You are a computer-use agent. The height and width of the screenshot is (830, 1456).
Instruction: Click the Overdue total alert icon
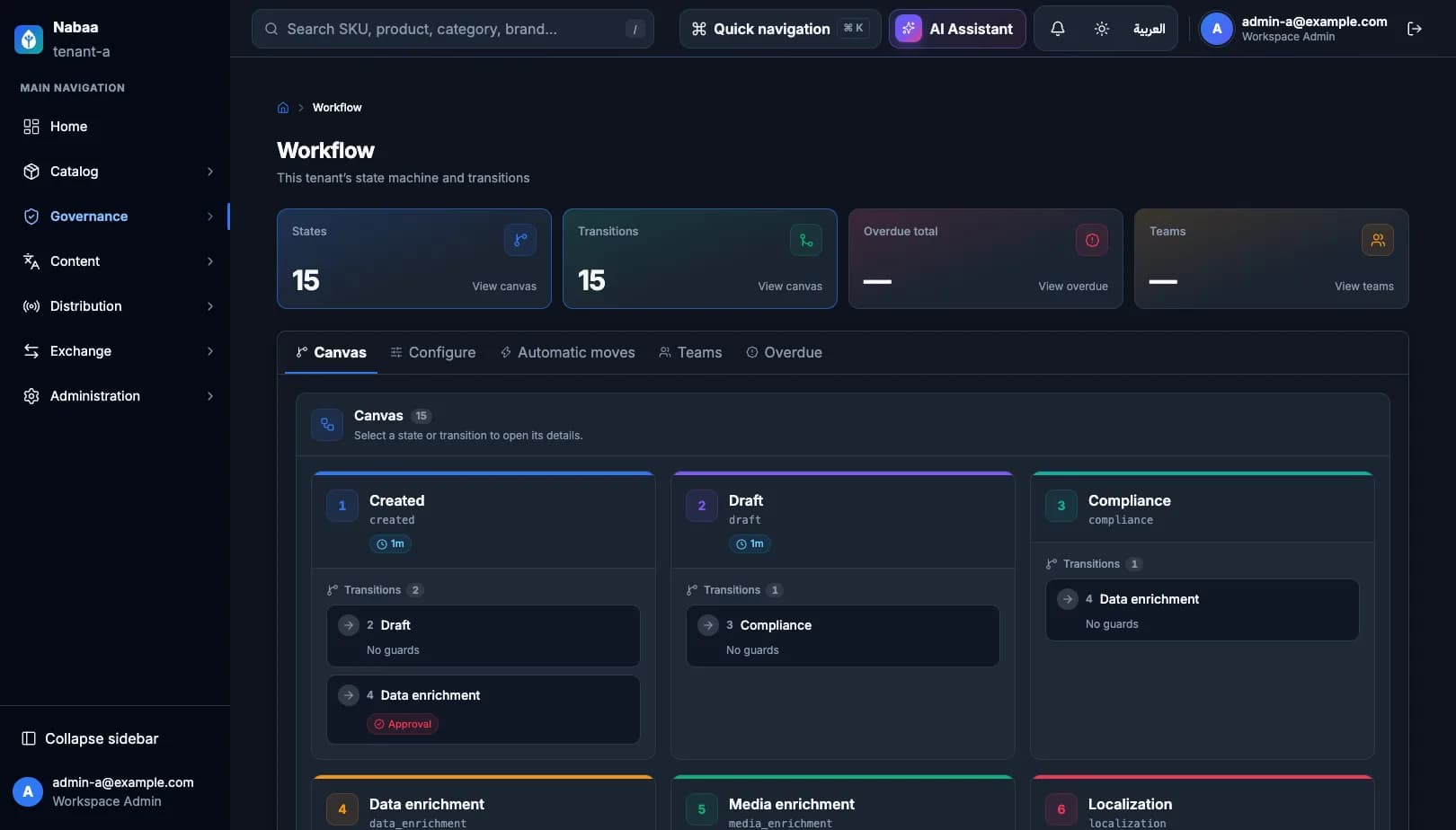click(x=1092, y=240)
